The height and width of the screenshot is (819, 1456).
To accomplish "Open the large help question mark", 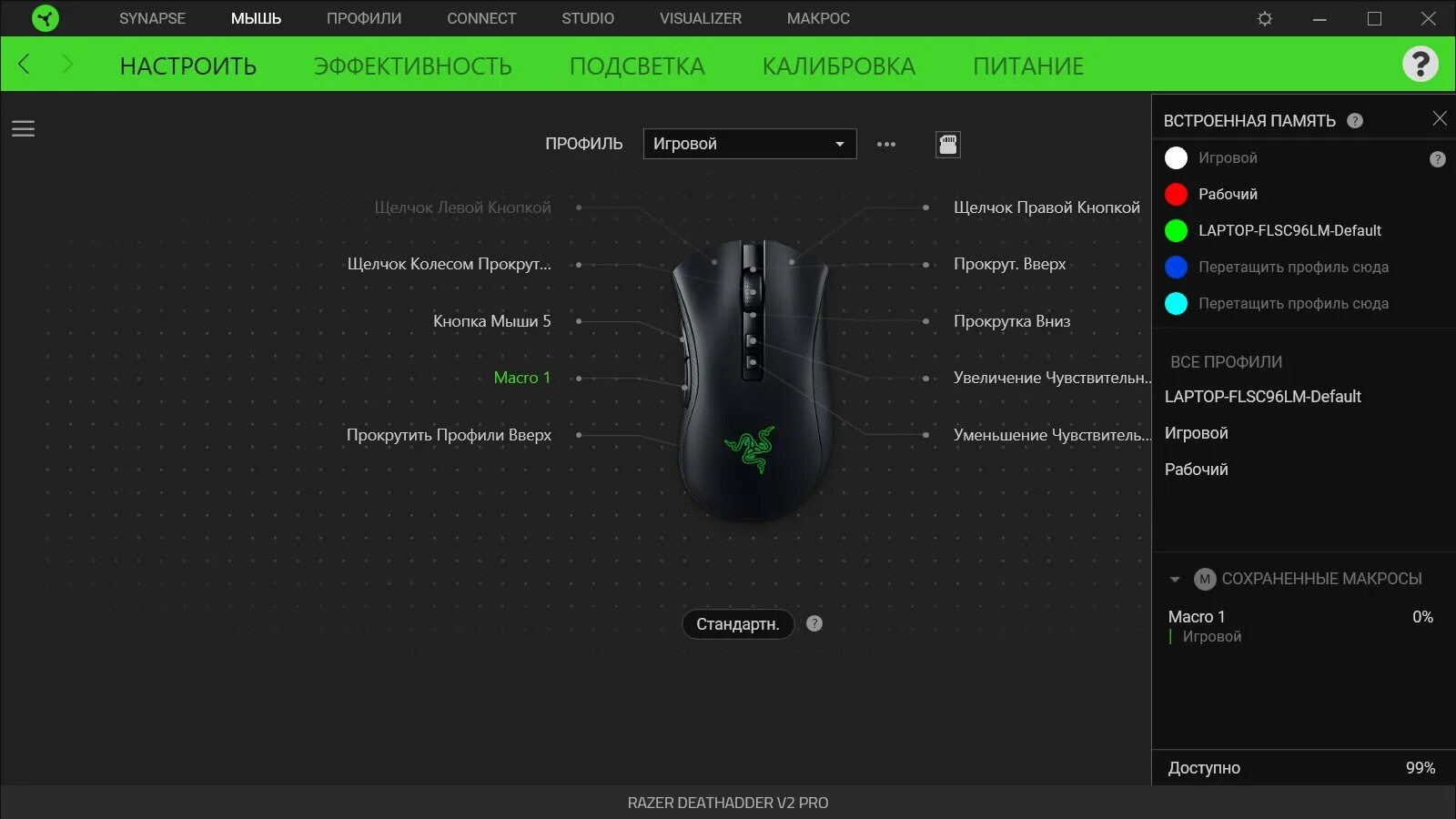I will [1421, 64].
